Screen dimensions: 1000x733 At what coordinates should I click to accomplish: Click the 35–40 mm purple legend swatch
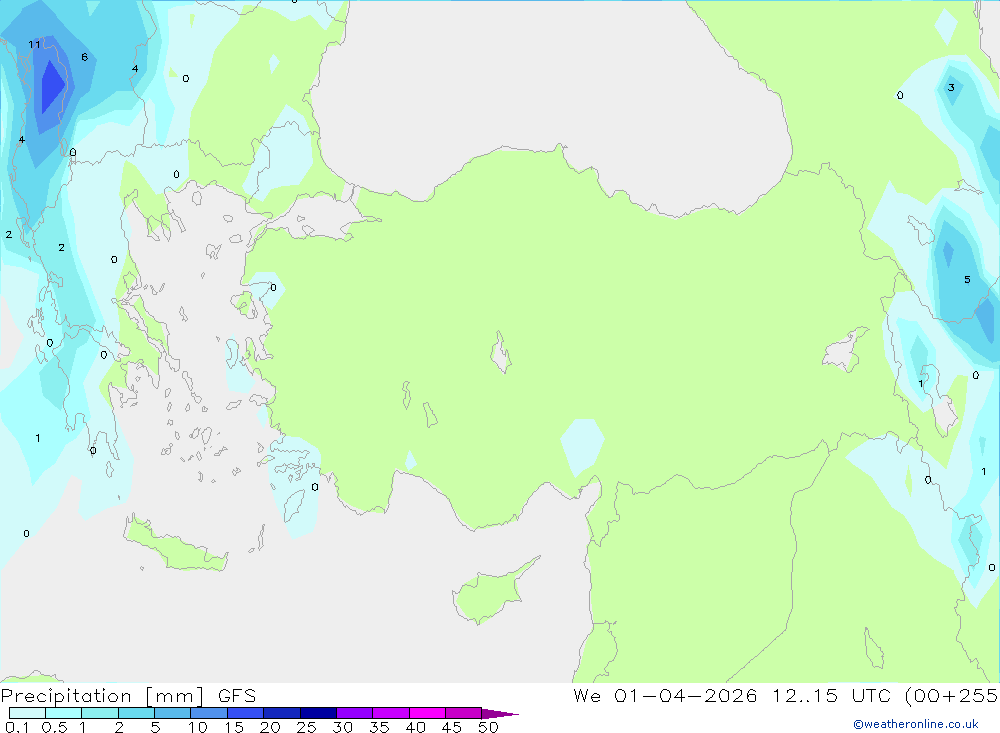coord(390,713)
